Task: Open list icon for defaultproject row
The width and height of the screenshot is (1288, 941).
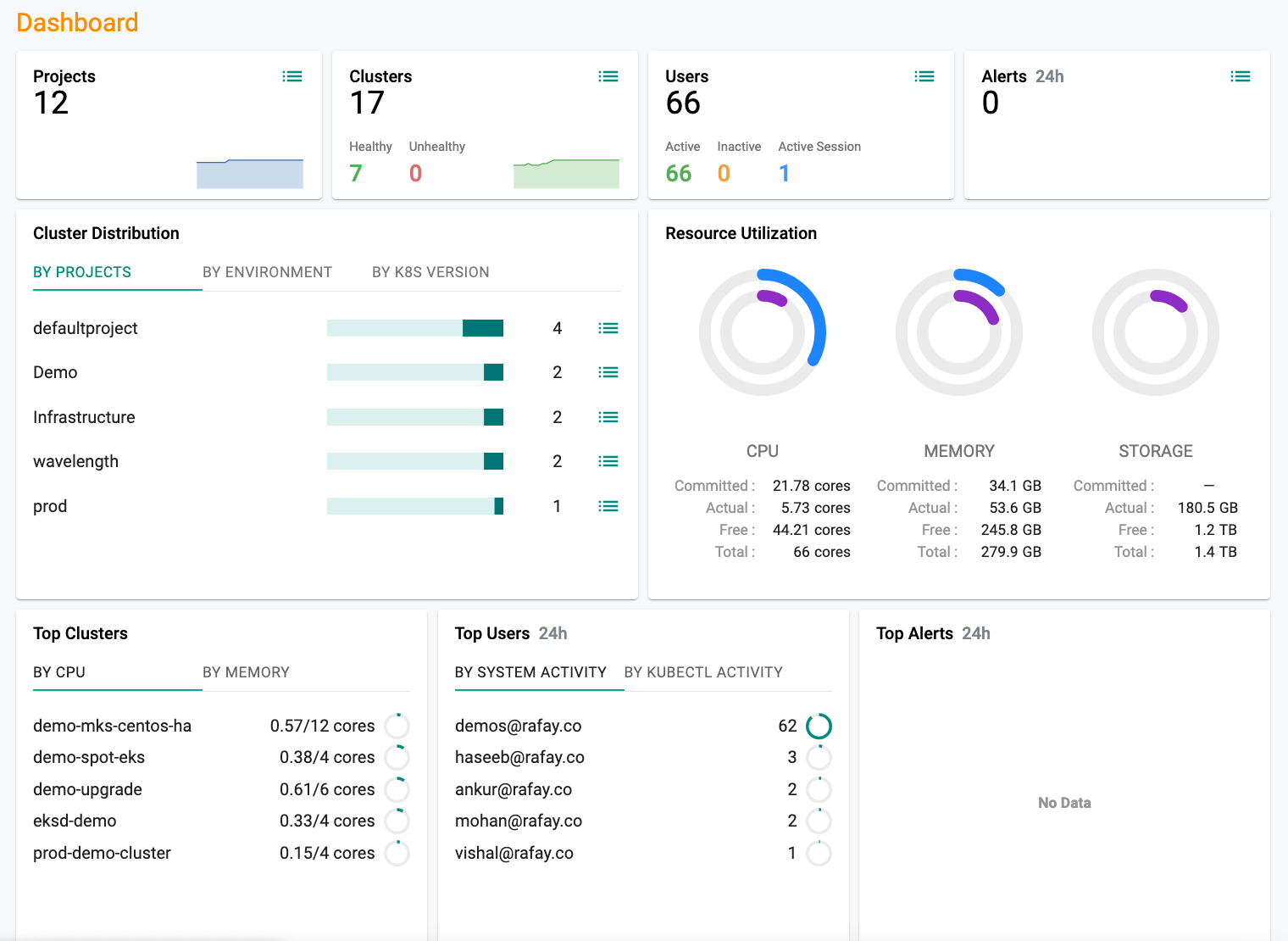Action: [x=608, y=328]
